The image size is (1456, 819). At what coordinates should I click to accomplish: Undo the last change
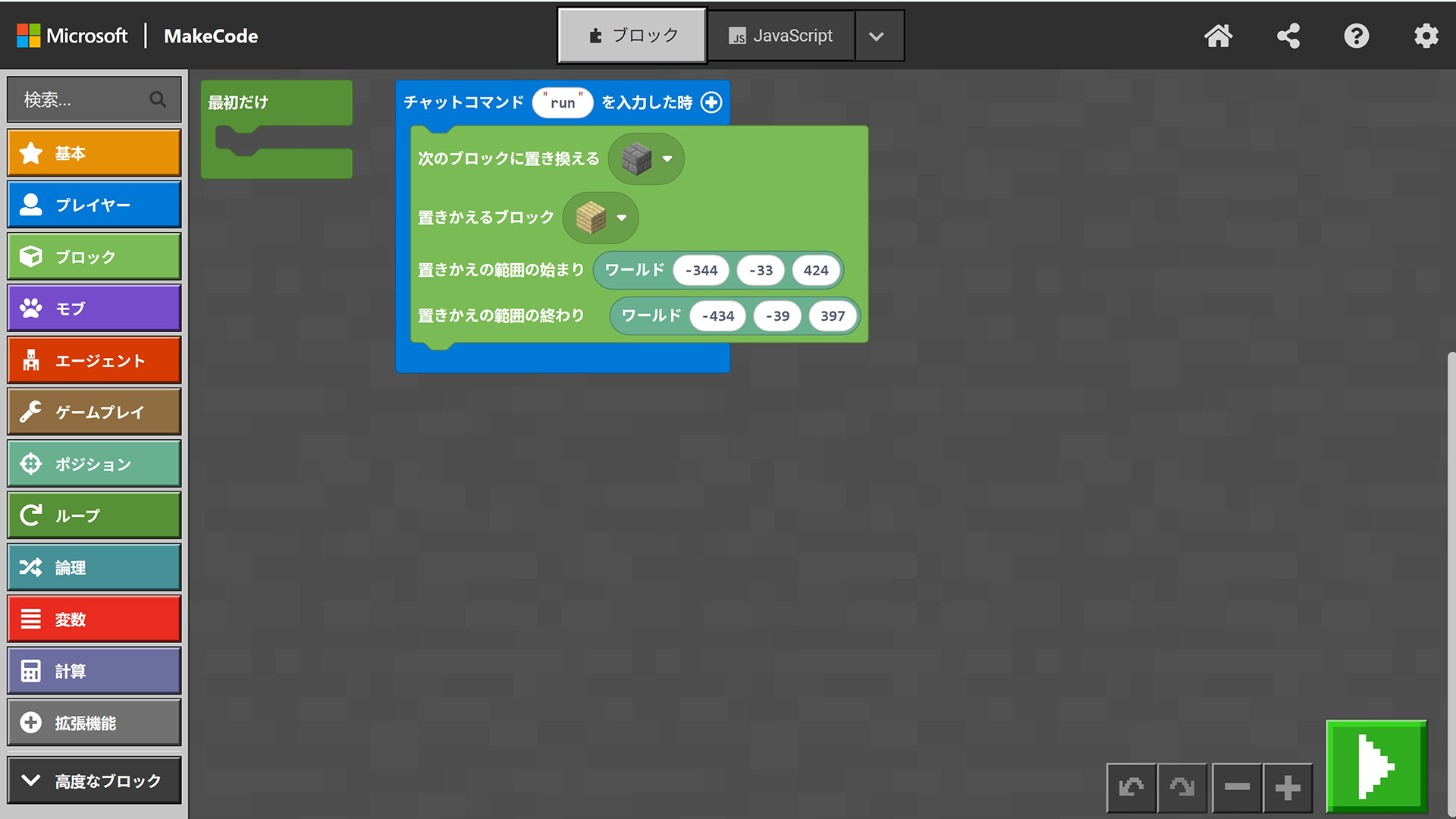click(1131, 788)
